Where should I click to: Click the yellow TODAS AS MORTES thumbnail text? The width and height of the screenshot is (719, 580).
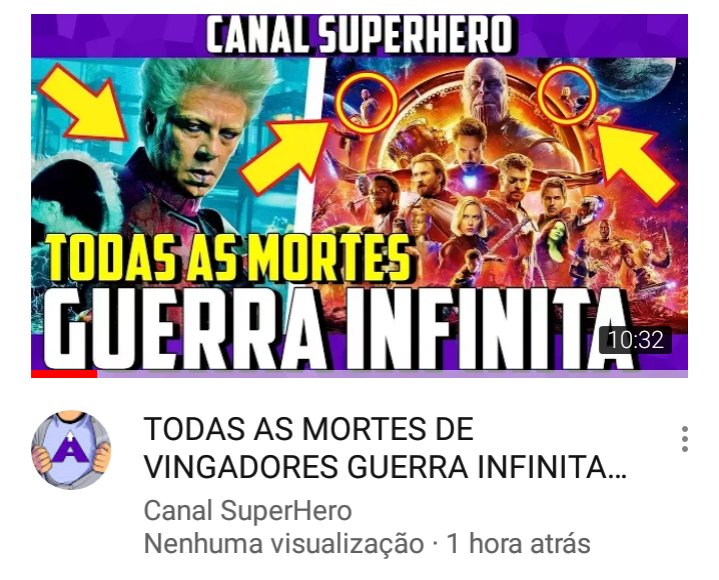(x=229, y=259)
